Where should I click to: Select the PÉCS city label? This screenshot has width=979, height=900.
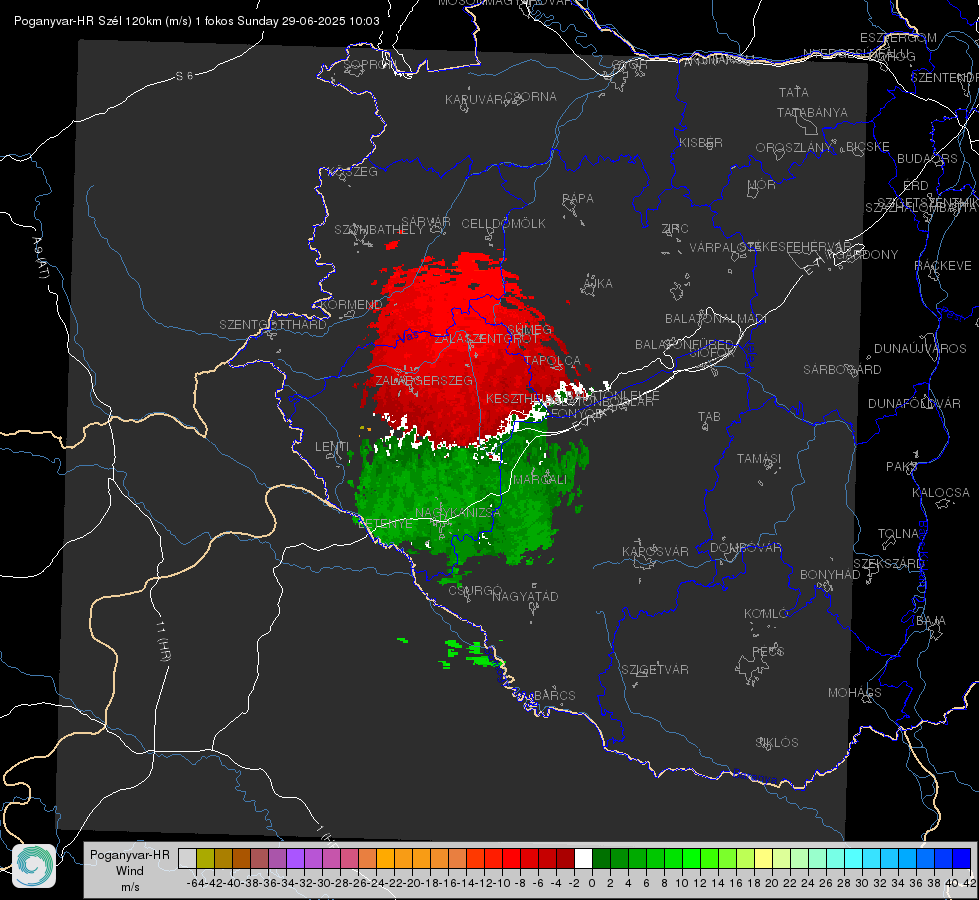pos(768,651)
